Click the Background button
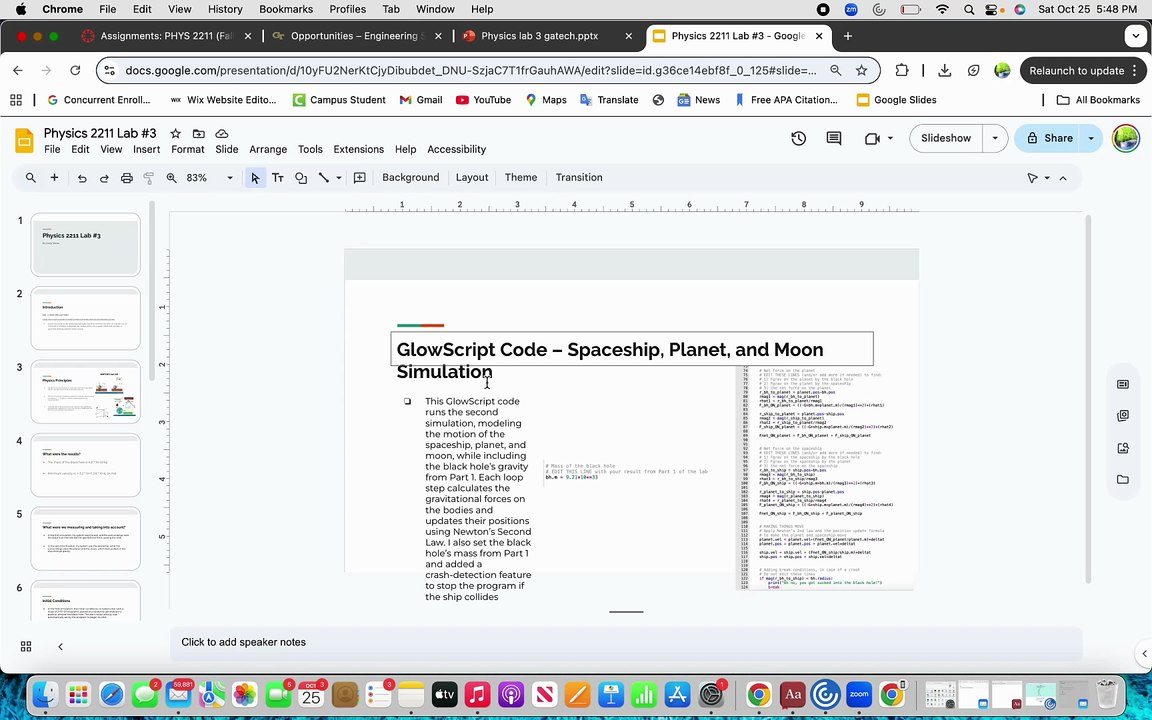The height and width of the screenshot is (720, 1152). (x=411, y=178)
